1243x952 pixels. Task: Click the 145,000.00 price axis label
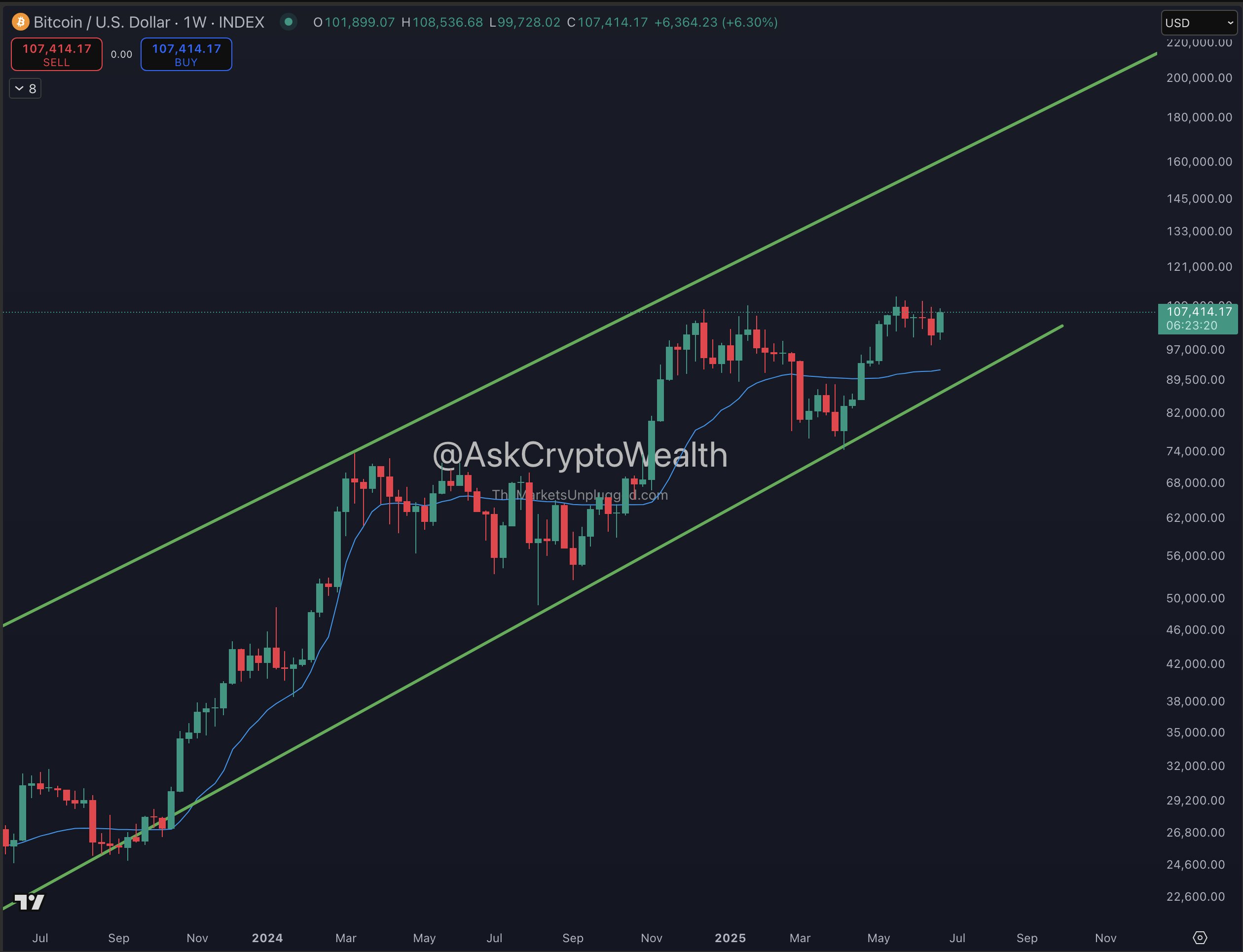click(x=1200, y=198)
